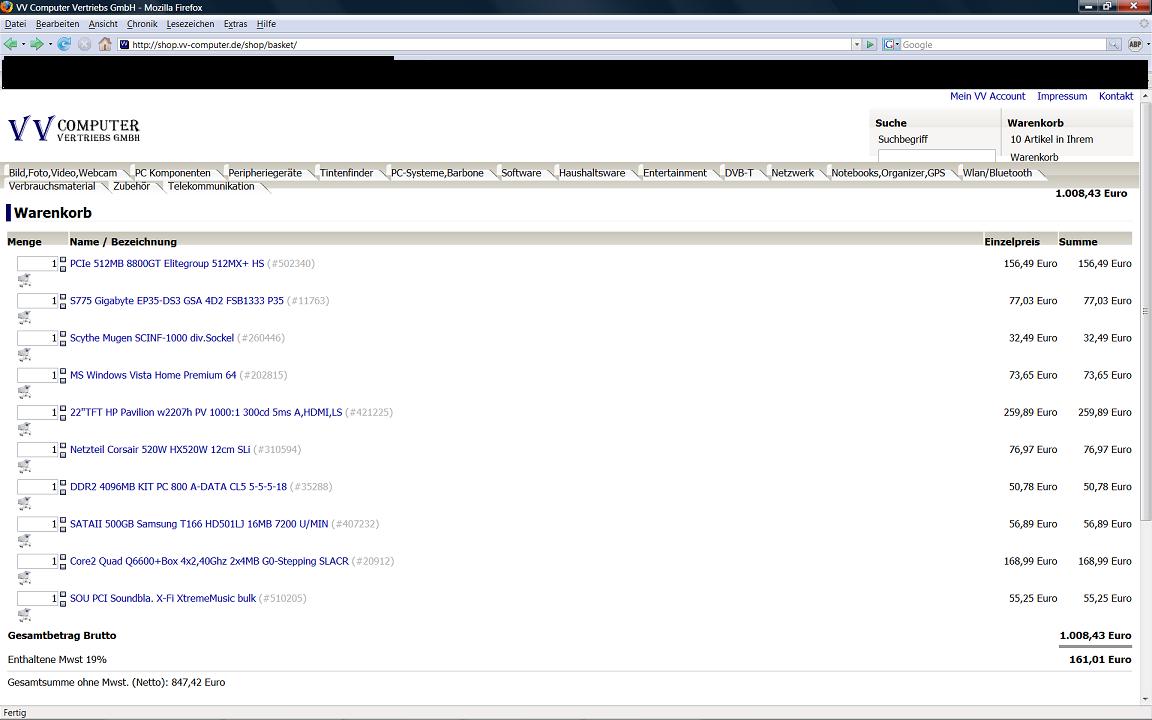
Task: Click the VV favicon in the address bar
Action: (x=124, y=44)
